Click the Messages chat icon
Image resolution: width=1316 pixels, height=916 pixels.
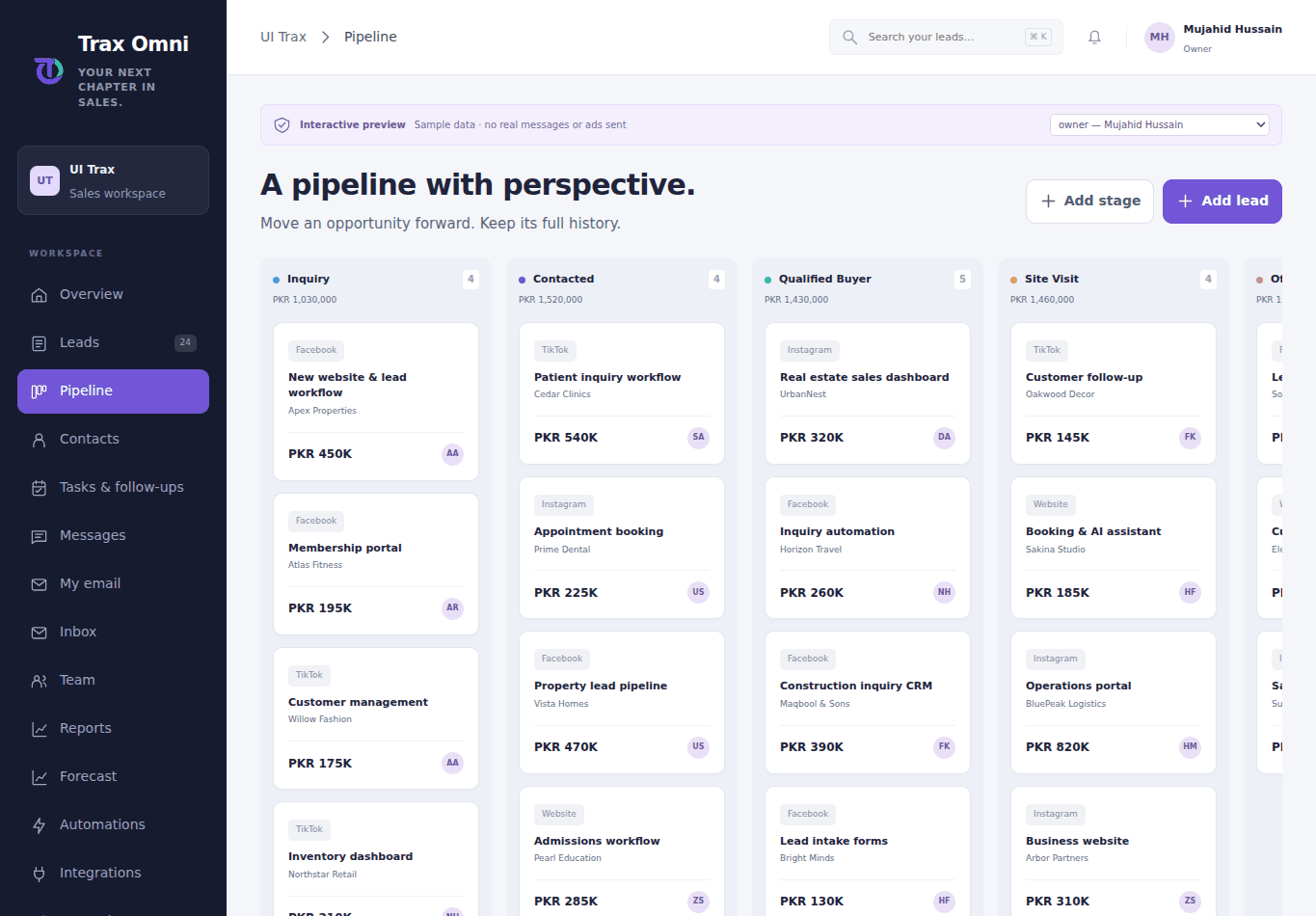click(x=40, y=536)
